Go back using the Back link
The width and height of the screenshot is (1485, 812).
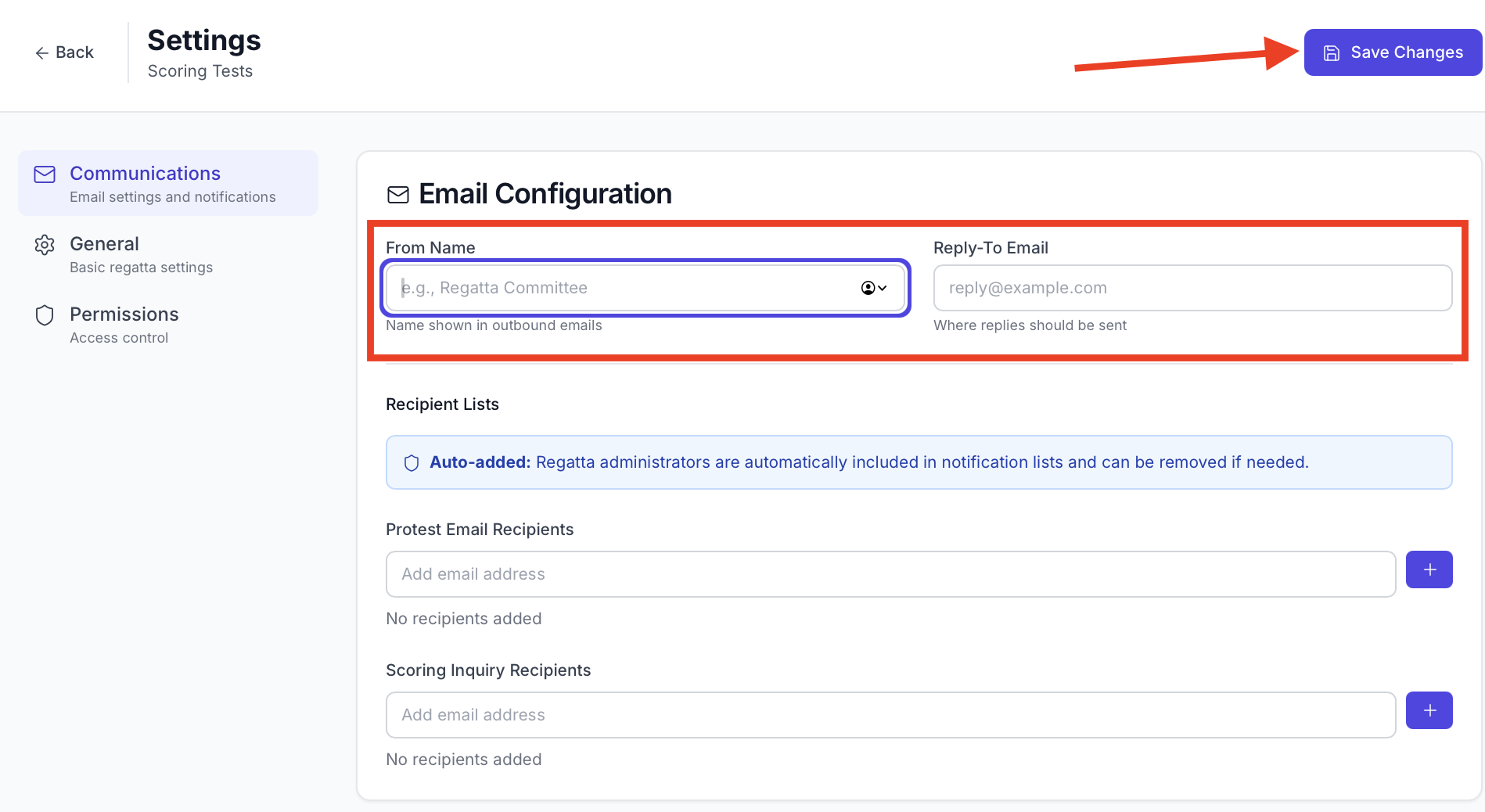tap(74, 52)
